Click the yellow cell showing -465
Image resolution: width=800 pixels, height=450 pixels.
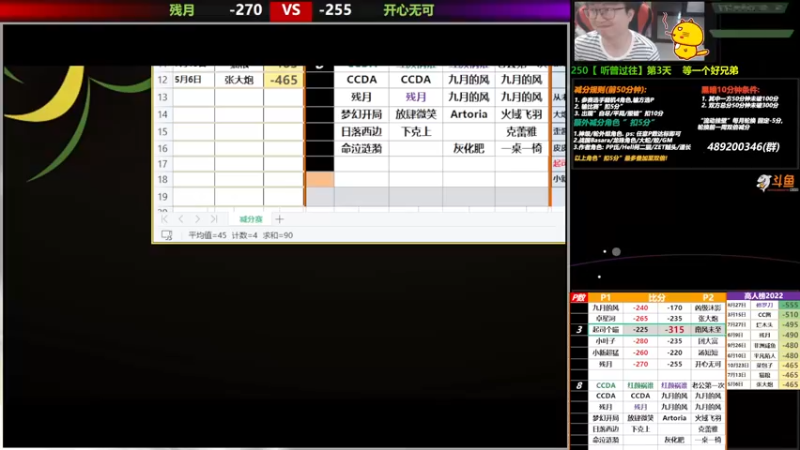click(284, 80)
